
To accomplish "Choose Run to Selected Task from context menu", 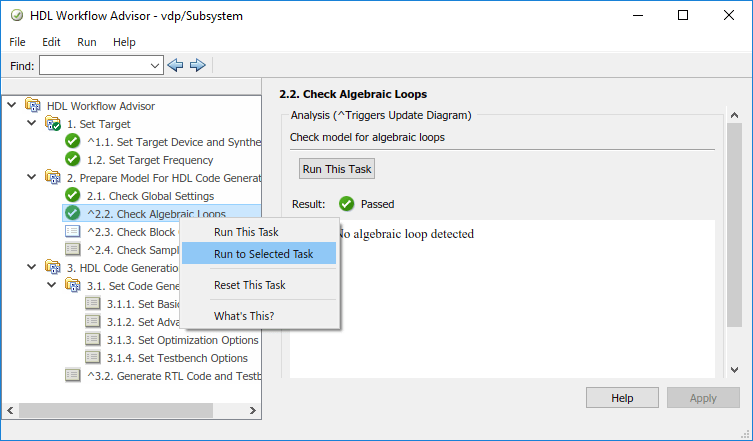I will tap(263, 254).
